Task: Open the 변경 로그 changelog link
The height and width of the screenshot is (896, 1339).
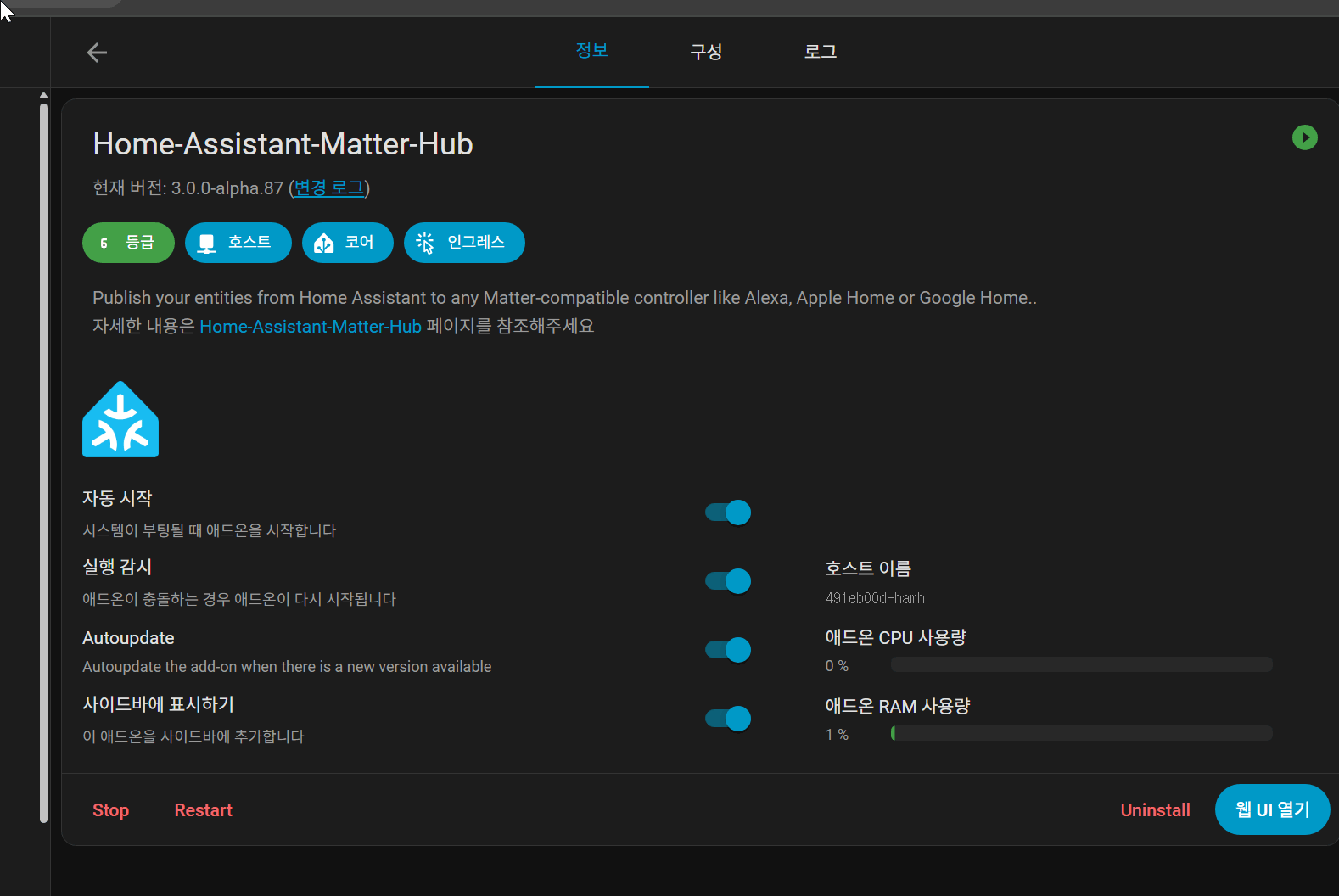Action: pos(329,188)
